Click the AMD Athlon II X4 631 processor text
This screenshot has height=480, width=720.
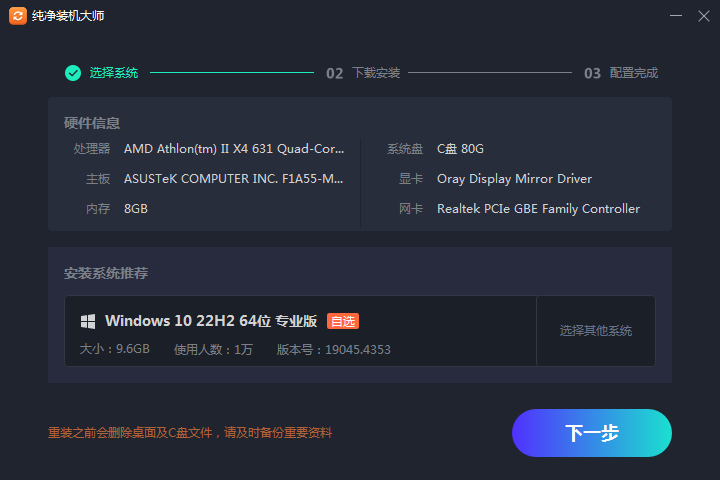234,149
